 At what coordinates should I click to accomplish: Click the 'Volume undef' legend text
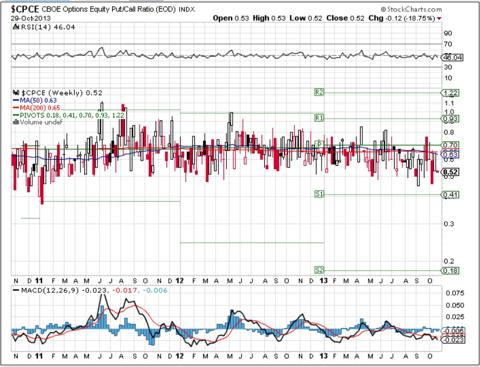[x=41, y=122]
